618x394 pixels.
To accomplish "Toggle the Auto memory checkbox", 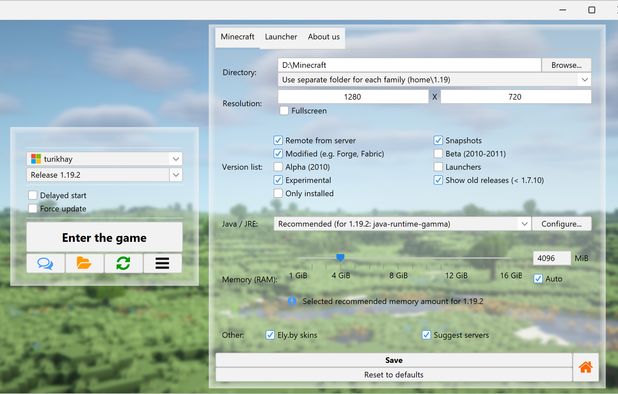I will coord(538,279).
